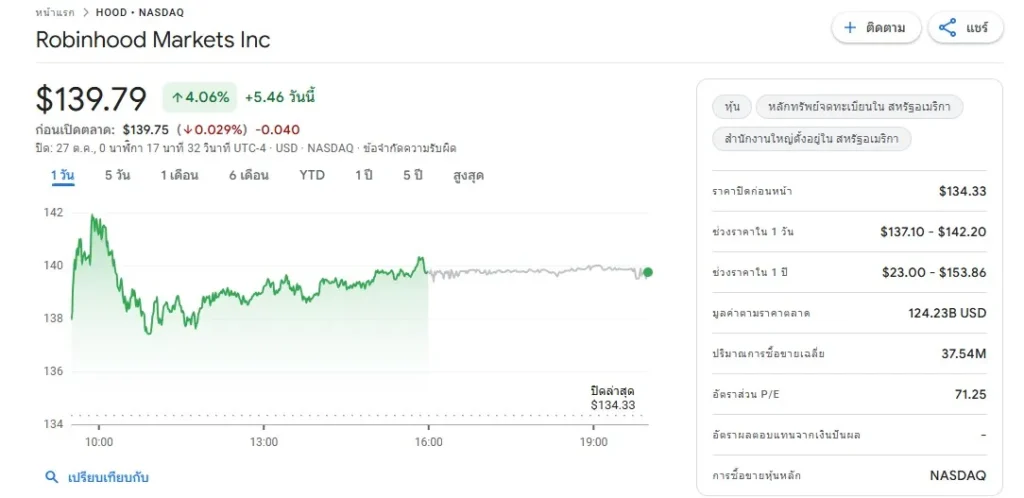The width and height of the screenshot is (1024, 498).
Task: Click the NASDAQ primary exchange value
Action: pos(958,476)
